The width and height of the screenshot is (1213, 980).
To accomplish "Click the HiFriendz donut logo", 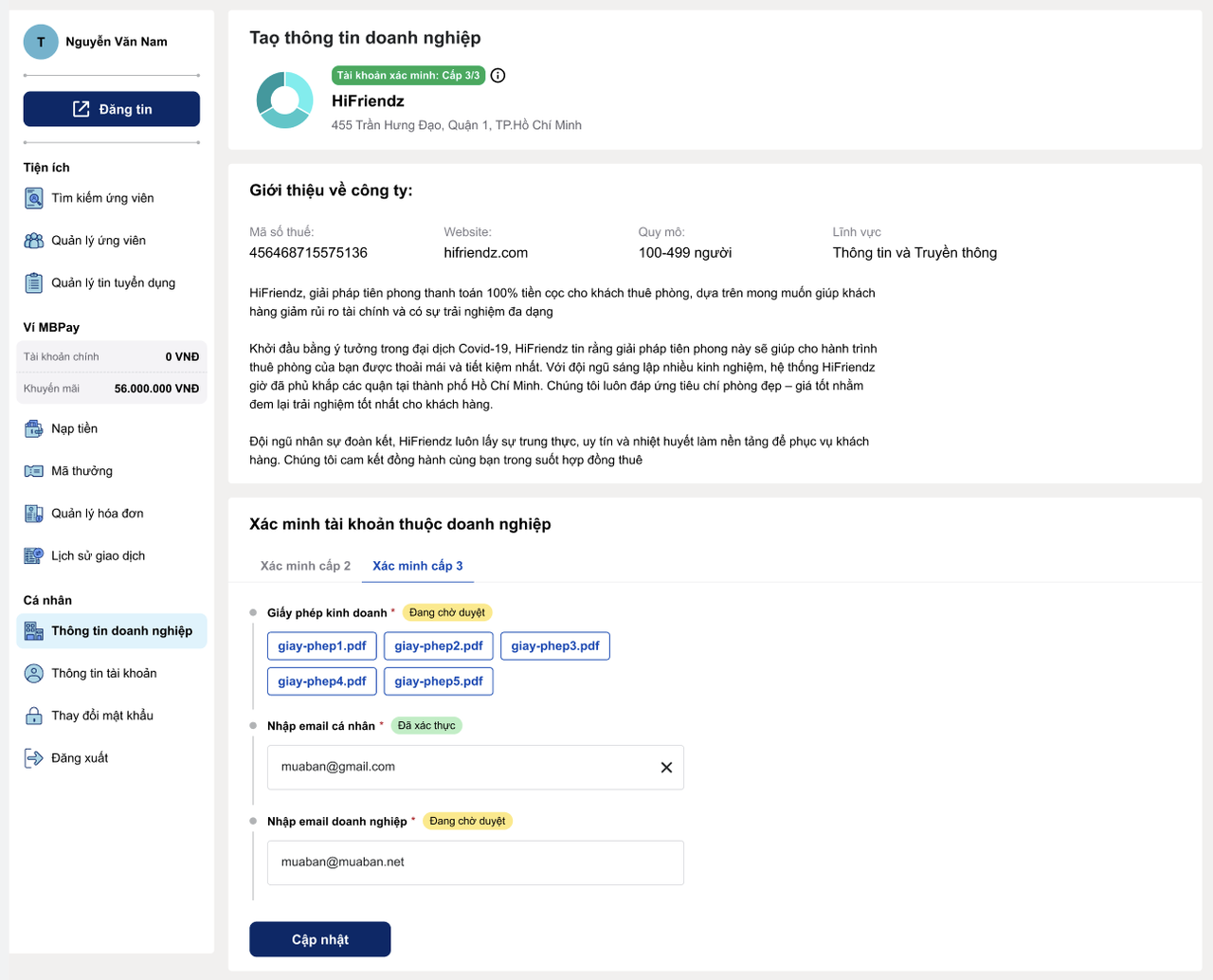I will pos(285,100).
